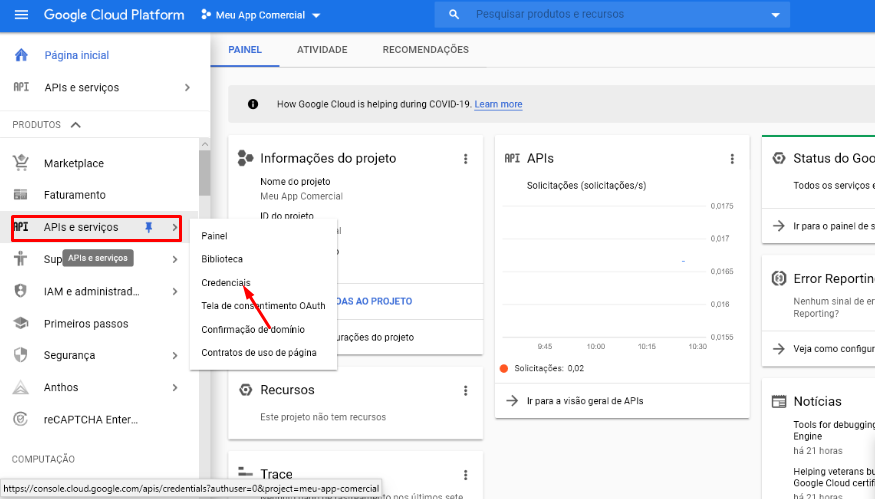Select Tela de consentimento OAuth
Viewport: 875px width, 499px height.
click(263, 306)
